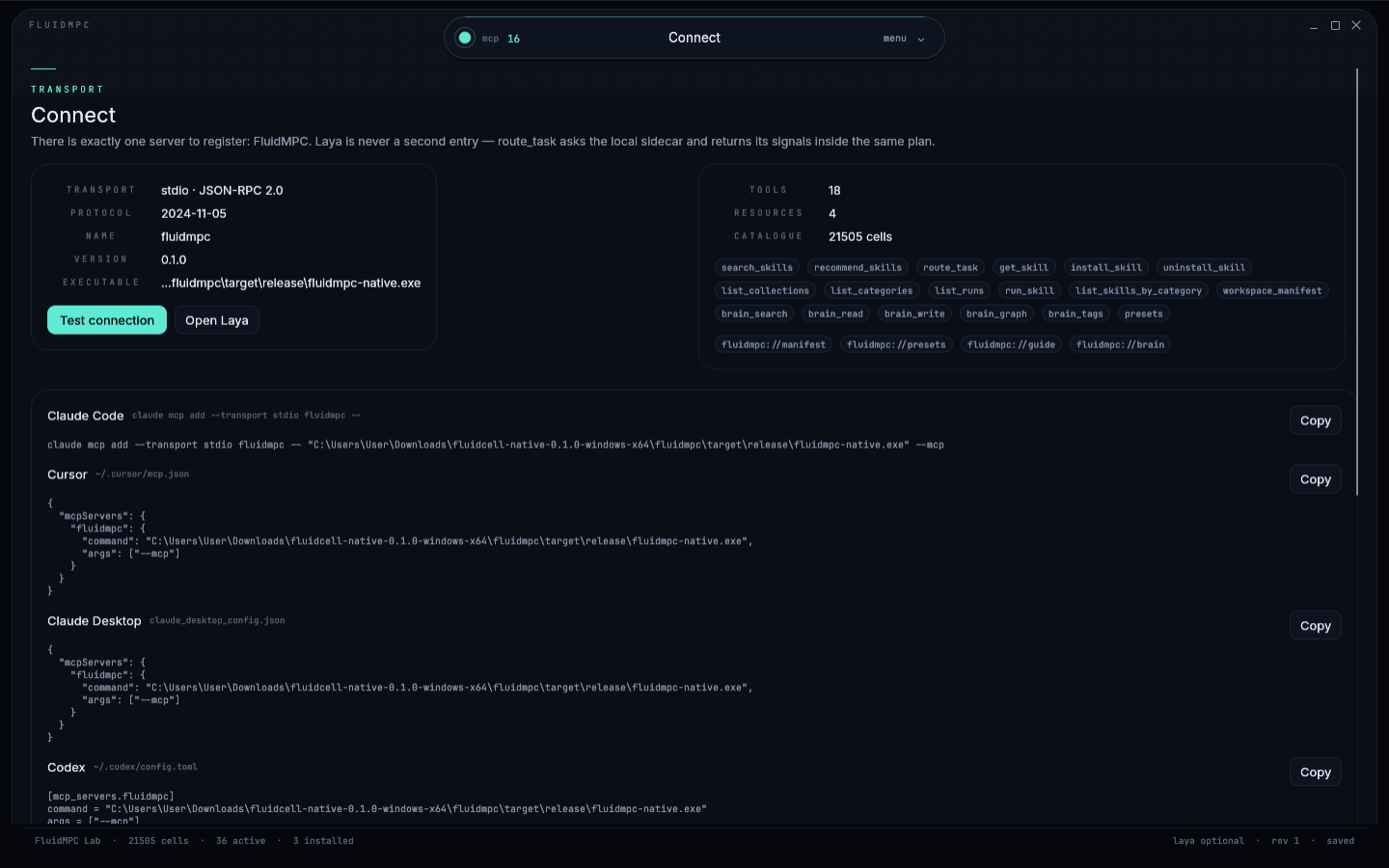Viewport: 1389px width, 868px height.
Task: Click the brain_write tool chip
Action: 914,314
